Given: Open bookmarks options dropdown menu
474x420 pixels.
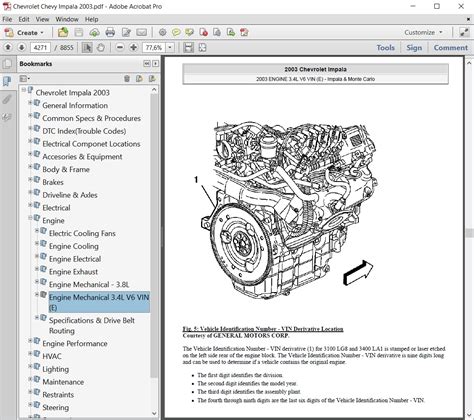Looking at the screenshot, I should pos(25,79).
